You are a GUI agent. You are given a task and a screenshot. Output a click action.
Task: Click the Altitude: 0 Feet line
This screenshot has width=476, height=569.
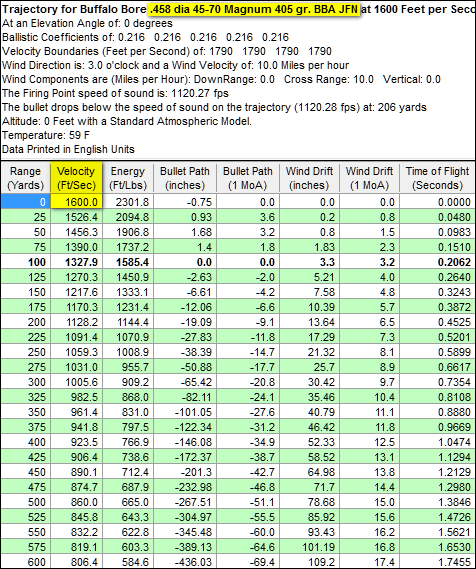pyautogui.click(x=127, y=121)
